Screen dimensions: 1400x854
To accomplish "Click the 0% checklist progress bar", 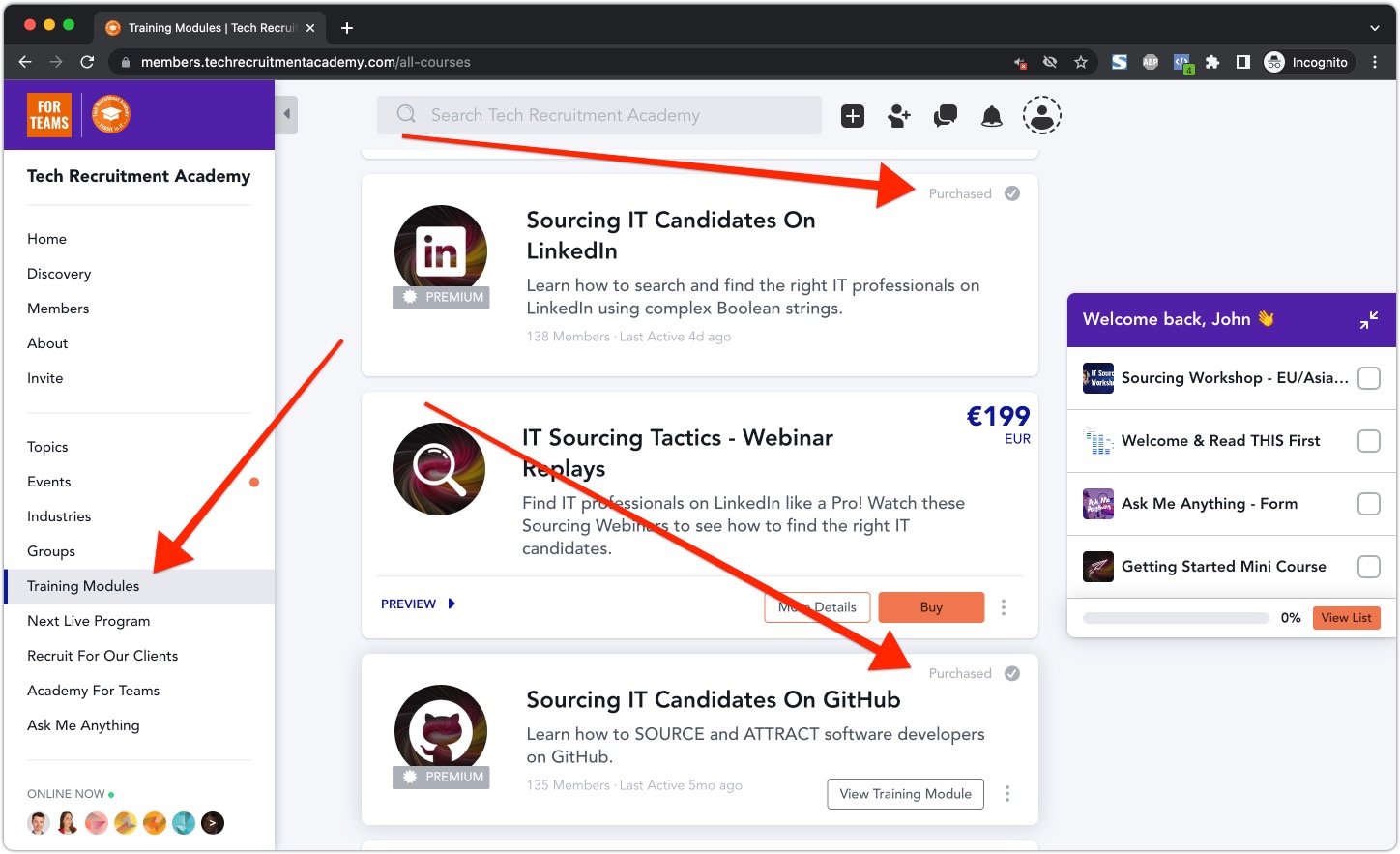I will point(1176,618).
